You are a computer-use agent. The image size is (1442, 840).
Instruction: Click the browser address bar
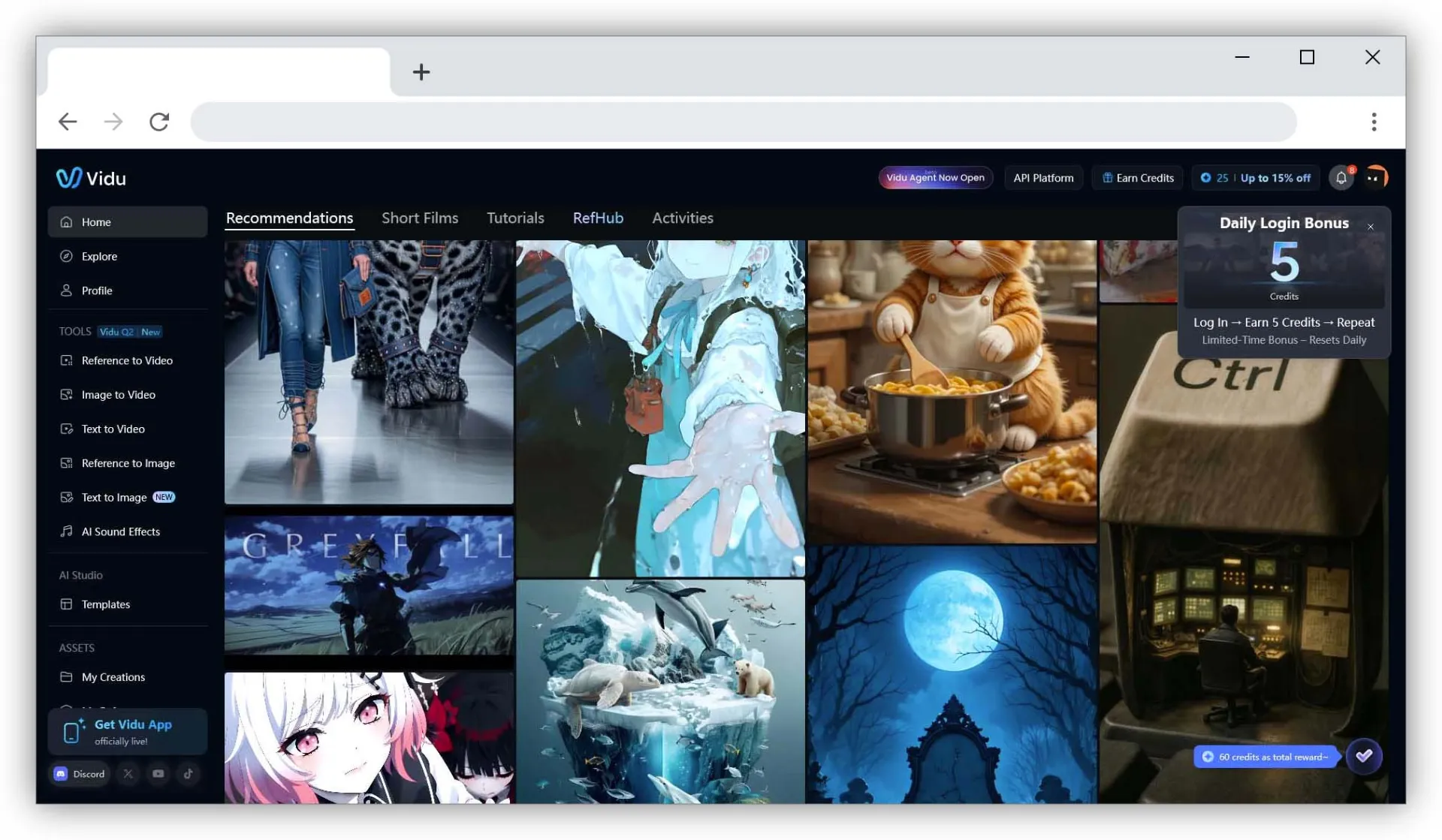[744, 122]
